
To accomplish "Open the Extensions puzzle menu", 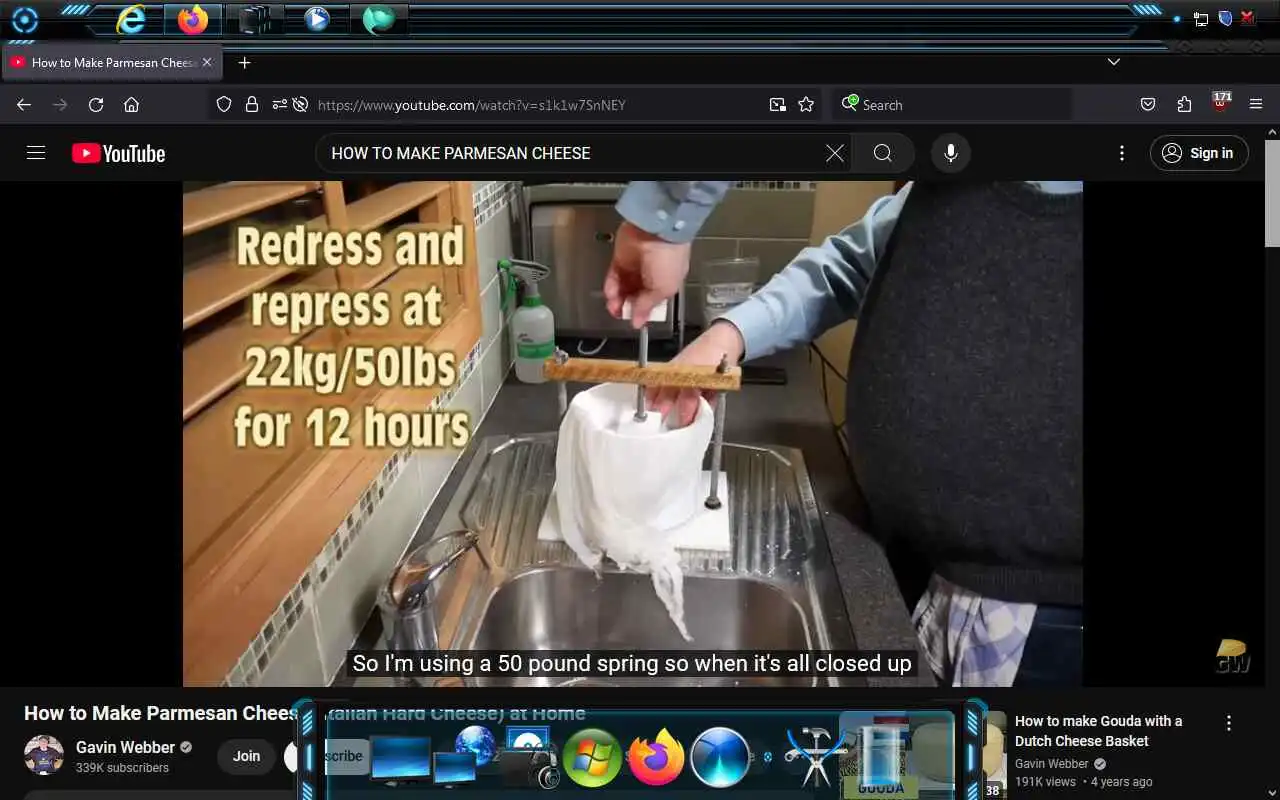I will coord(1184,105).
